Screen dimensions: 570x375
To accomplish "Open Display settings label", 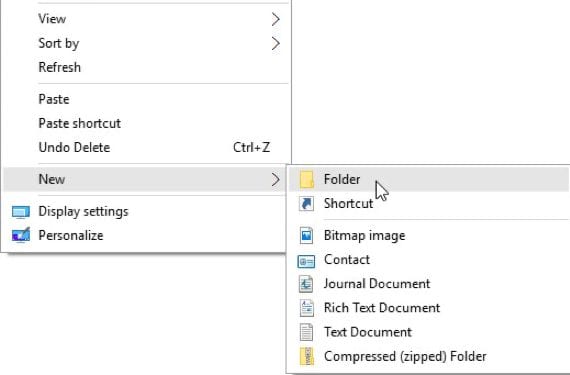I will [x=83, y=211].
